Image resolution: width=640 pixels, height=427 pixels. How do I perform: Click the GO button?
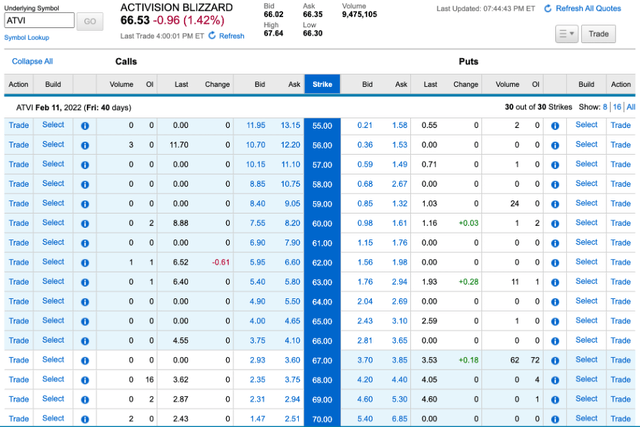90,21
